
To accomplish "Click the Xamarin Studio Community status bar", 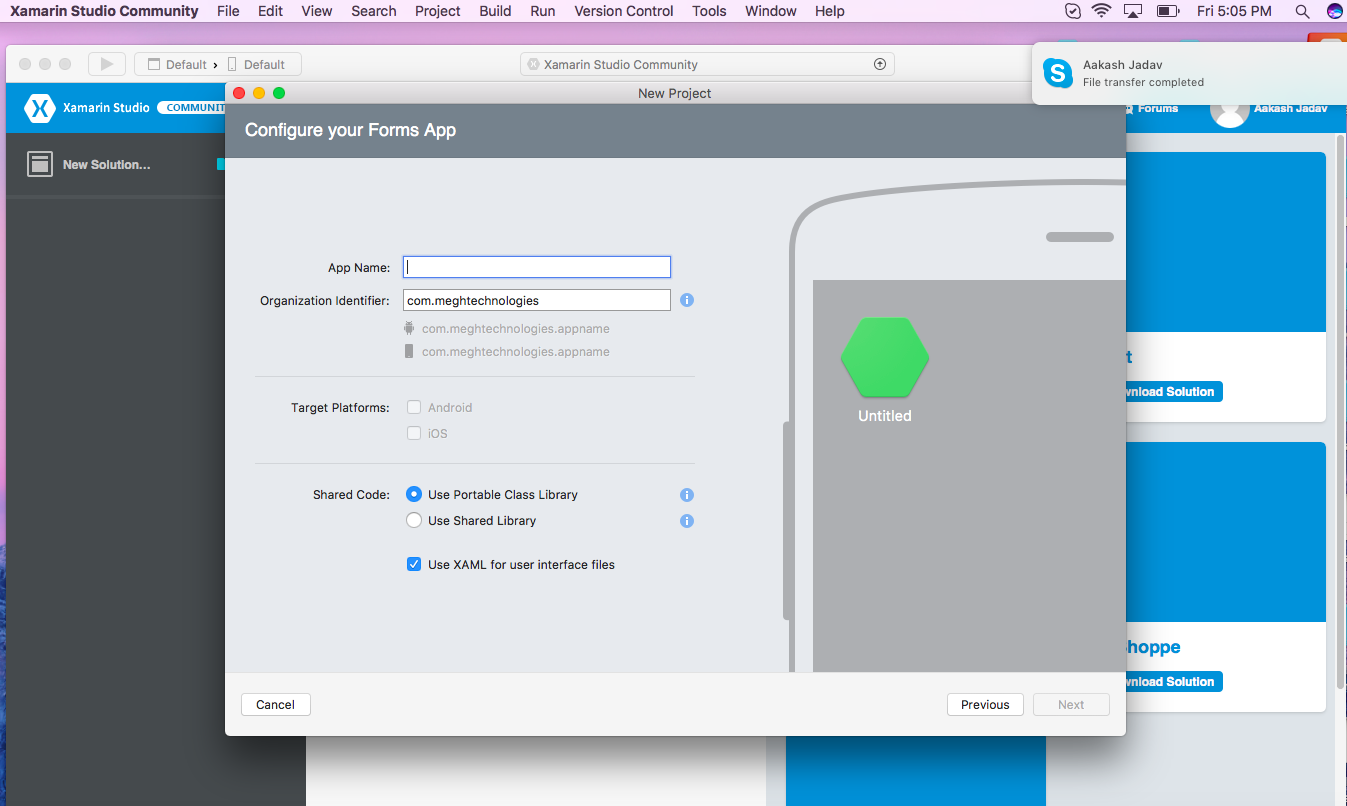I will [x=707, y=64].
